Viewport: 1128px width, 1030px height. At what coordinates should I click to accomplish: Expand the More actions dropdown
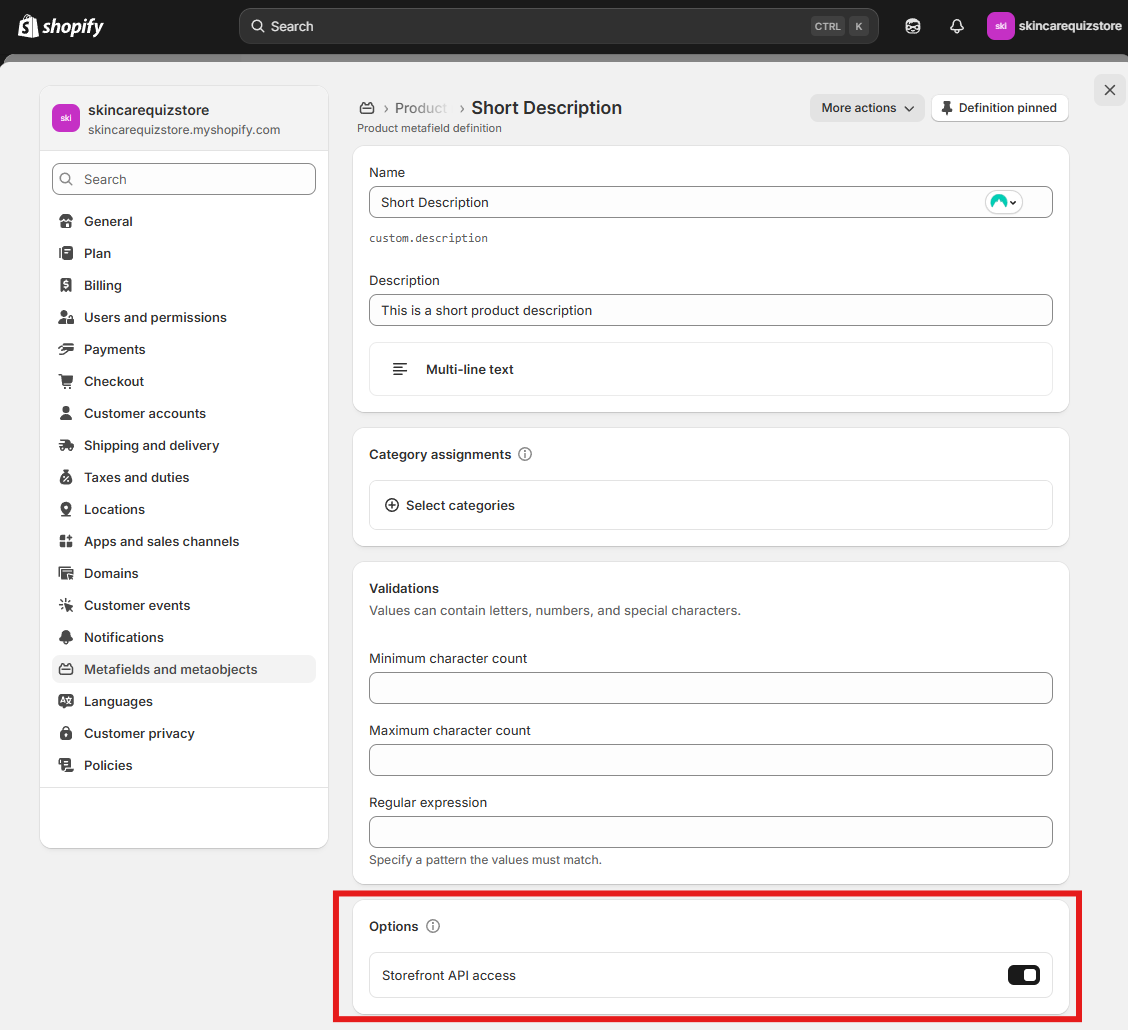pos(867,108)
